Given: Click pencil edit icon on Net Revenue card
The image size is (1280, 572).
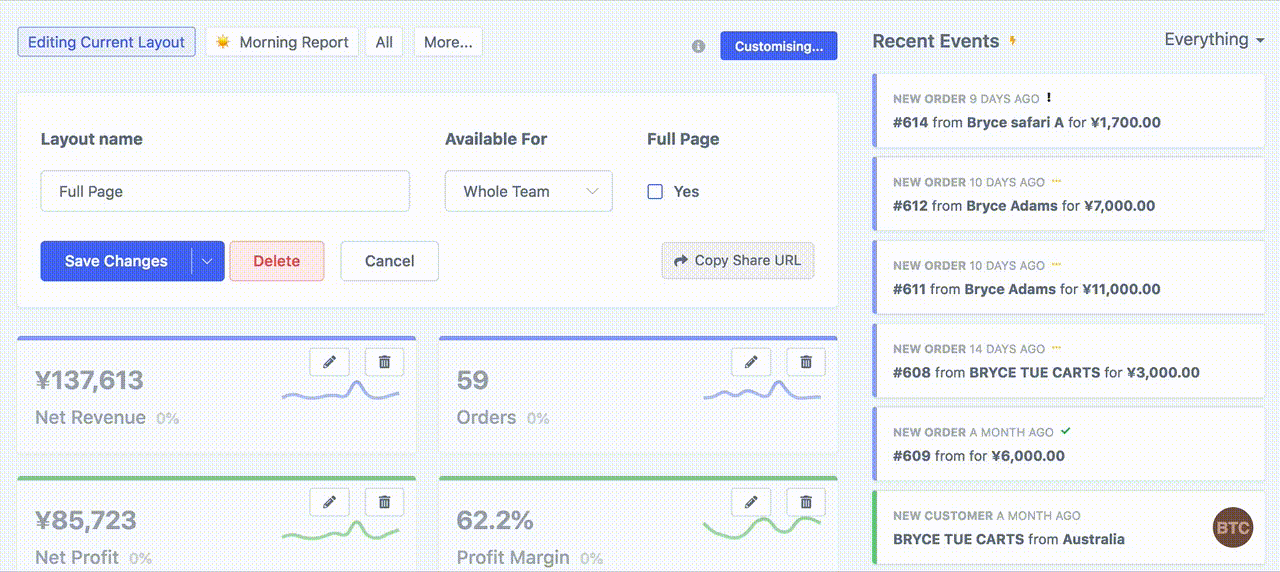Looking at the screenshot, I should [x=329, y=362].
